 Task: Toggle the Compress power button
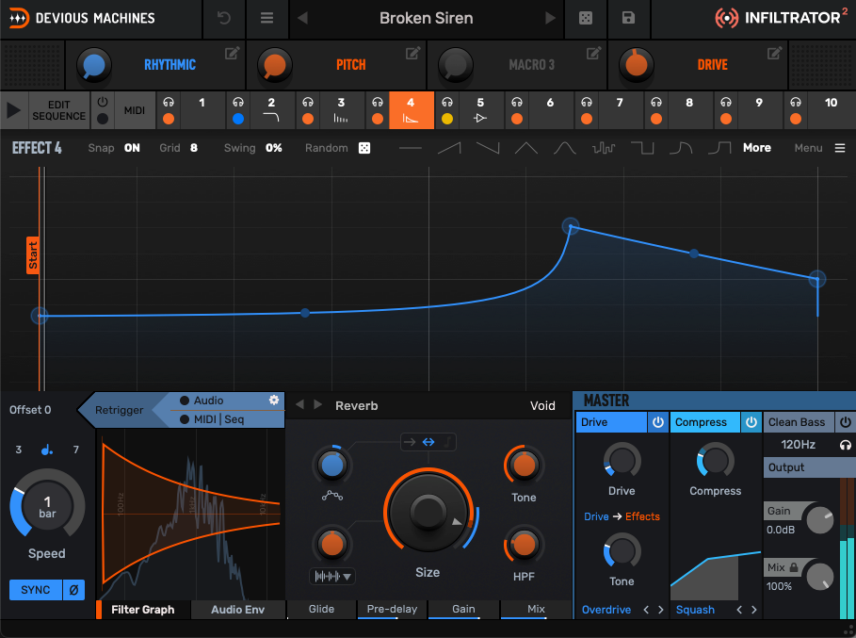[x=751, y=422]
